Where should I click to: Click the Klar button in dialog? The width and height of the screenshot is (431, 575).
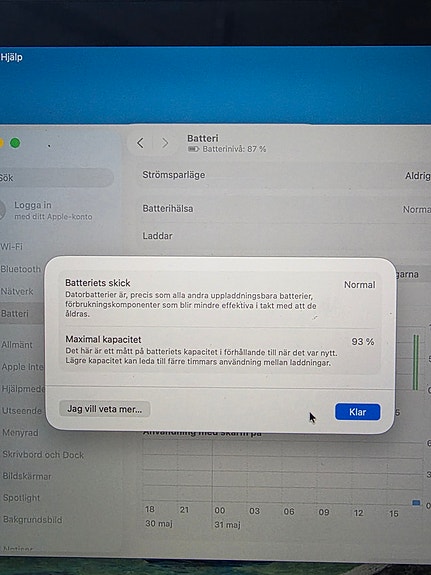[x=358, y=412]
